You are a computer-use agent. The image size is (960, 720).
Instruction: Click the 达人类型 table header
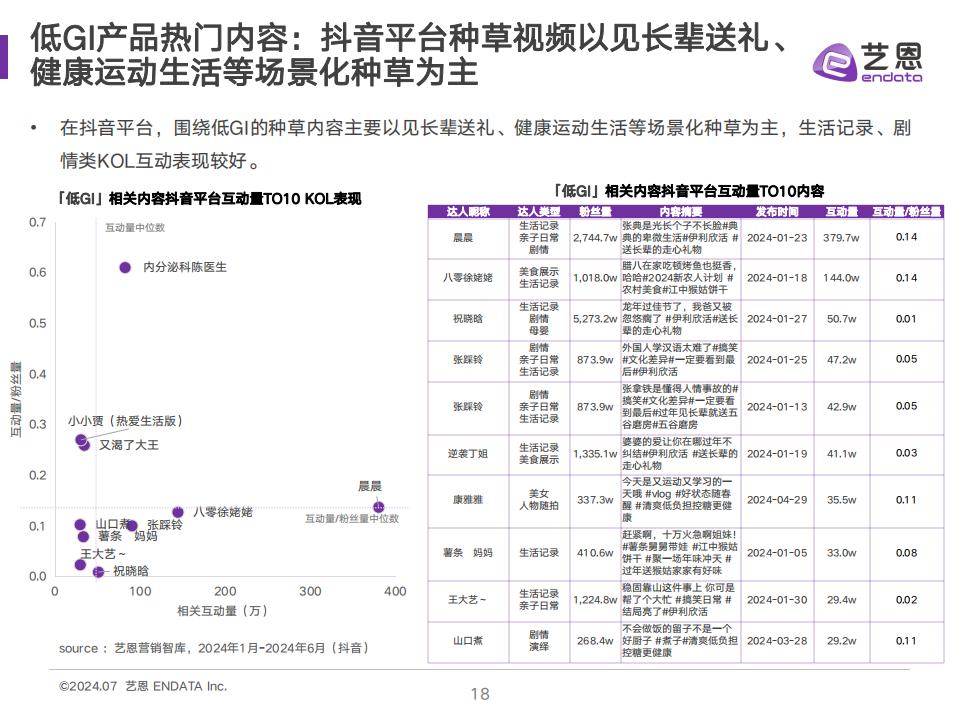pos(539,212)
